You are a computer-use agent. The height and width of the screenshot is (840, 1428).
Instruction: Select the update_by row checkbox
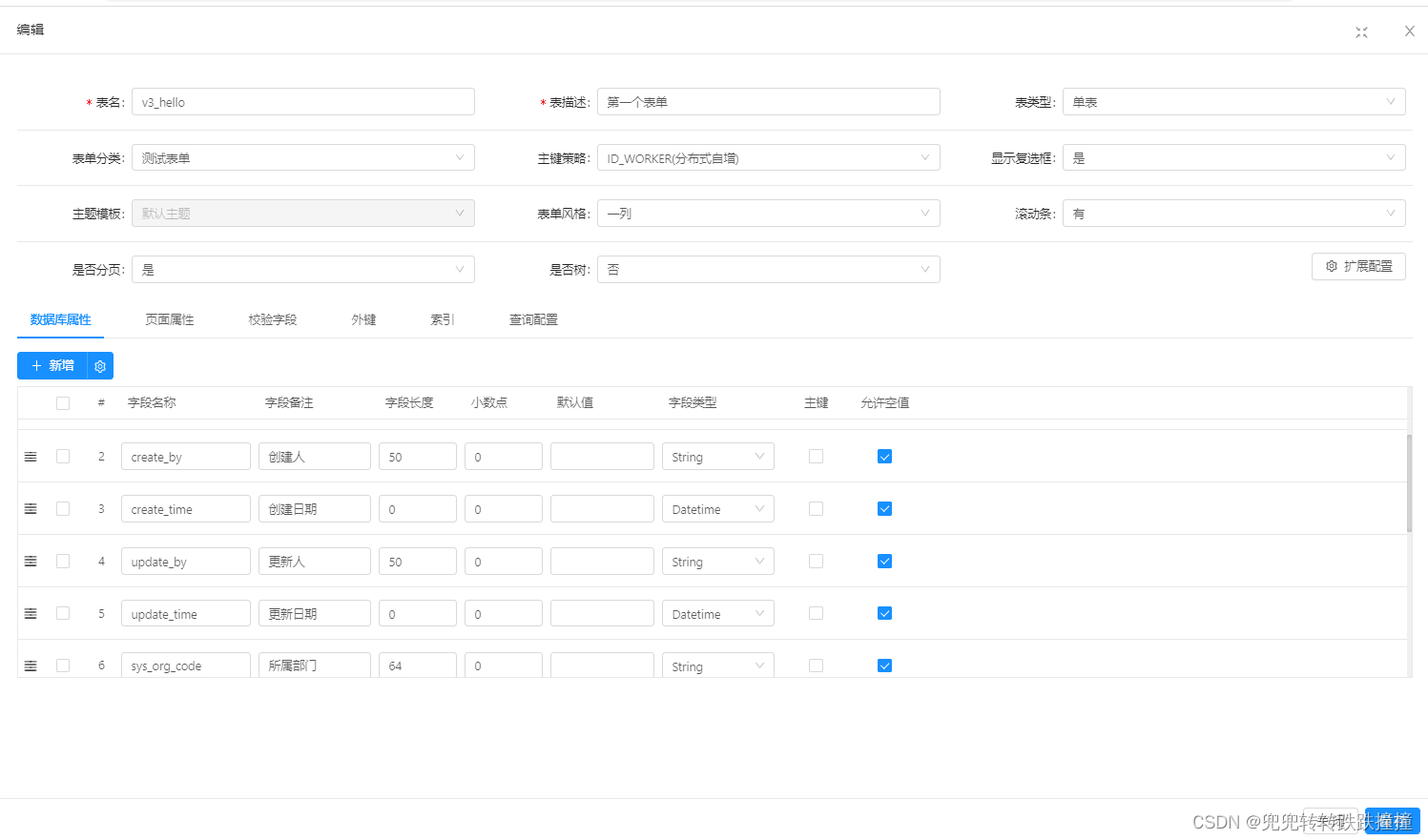pyautogui.click(x=63, y=562)
